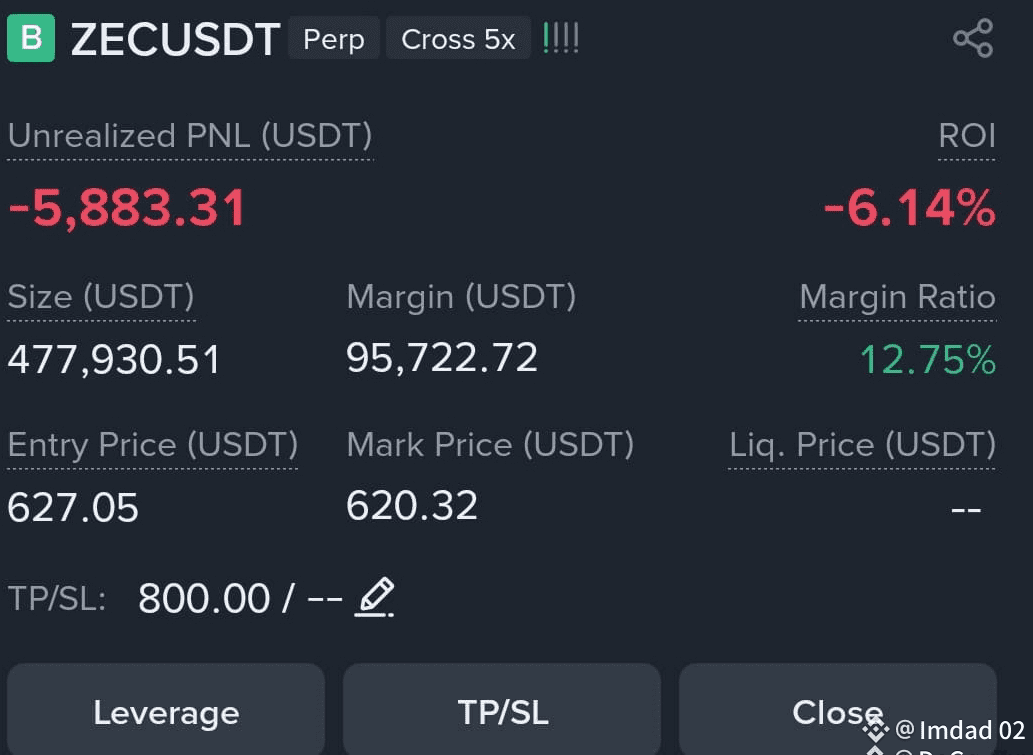Select the Cross 5x margin mode tag
This screenshot has height=755, width=1033.
click(458, 39)
